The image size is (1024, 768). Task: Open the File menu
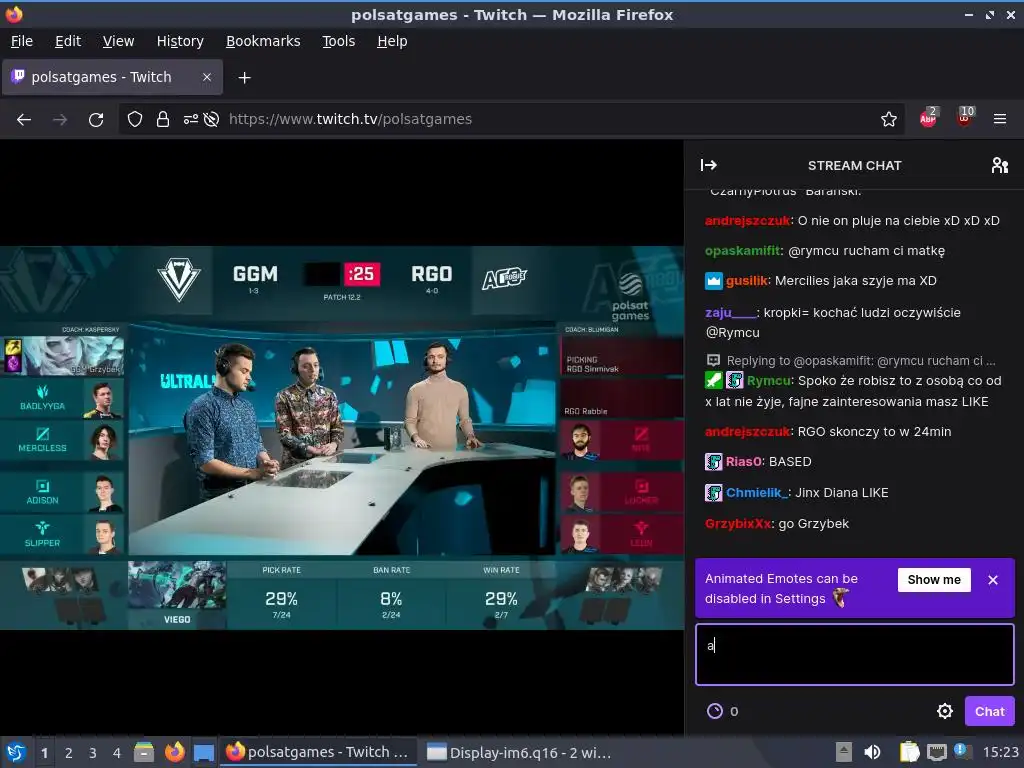[22, 41]
